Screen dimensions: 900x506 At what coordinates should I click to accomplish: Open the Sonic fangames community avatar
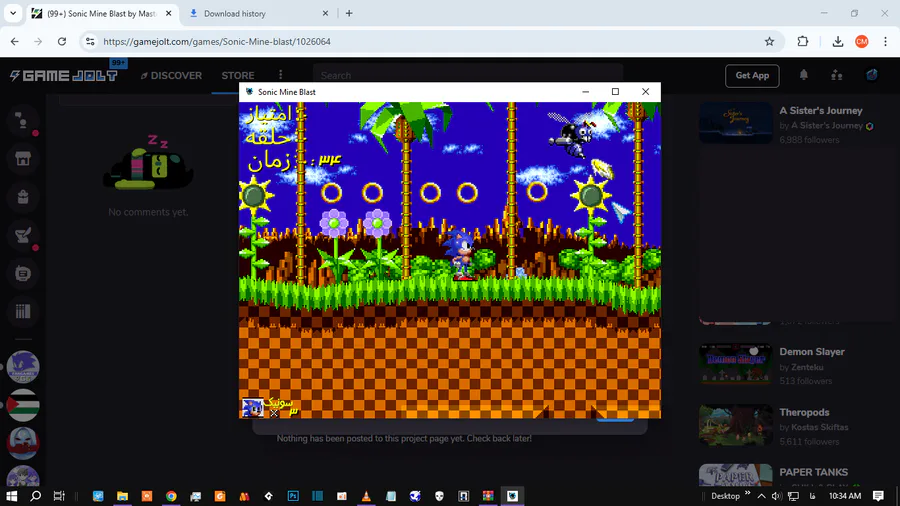click(x=23, y=367)
